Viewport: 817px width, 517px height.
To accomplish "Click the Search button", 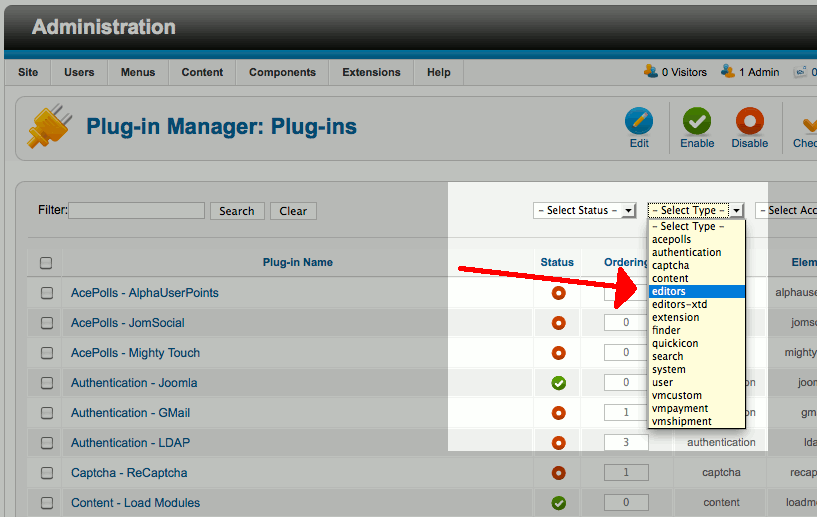I will [237, 211].
